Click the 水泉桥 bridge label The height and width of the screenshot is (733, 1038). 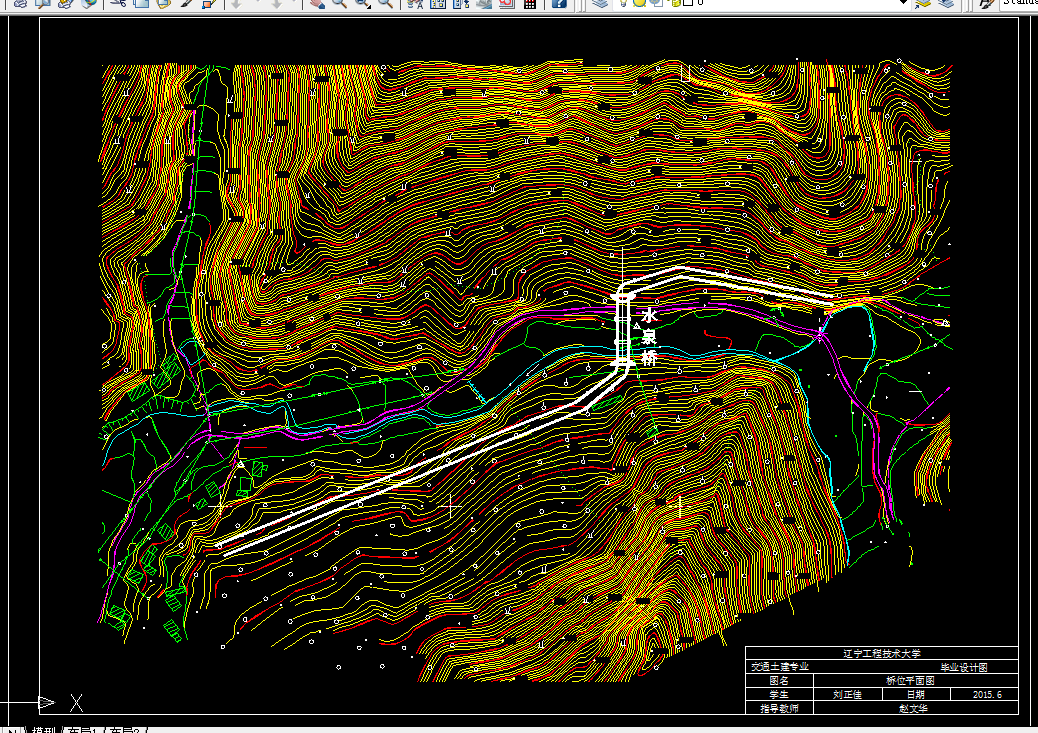tap(649, 336)
